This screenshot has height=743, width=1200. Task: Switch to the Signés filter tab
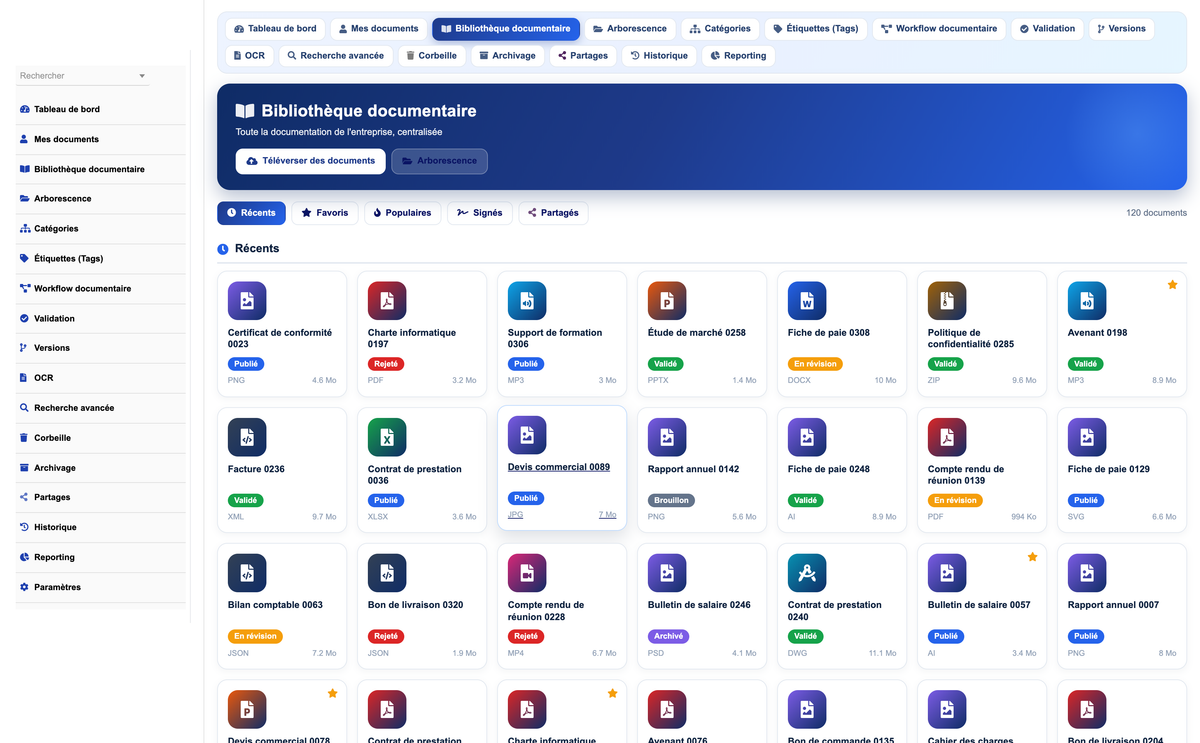click(x=480, y=213)
